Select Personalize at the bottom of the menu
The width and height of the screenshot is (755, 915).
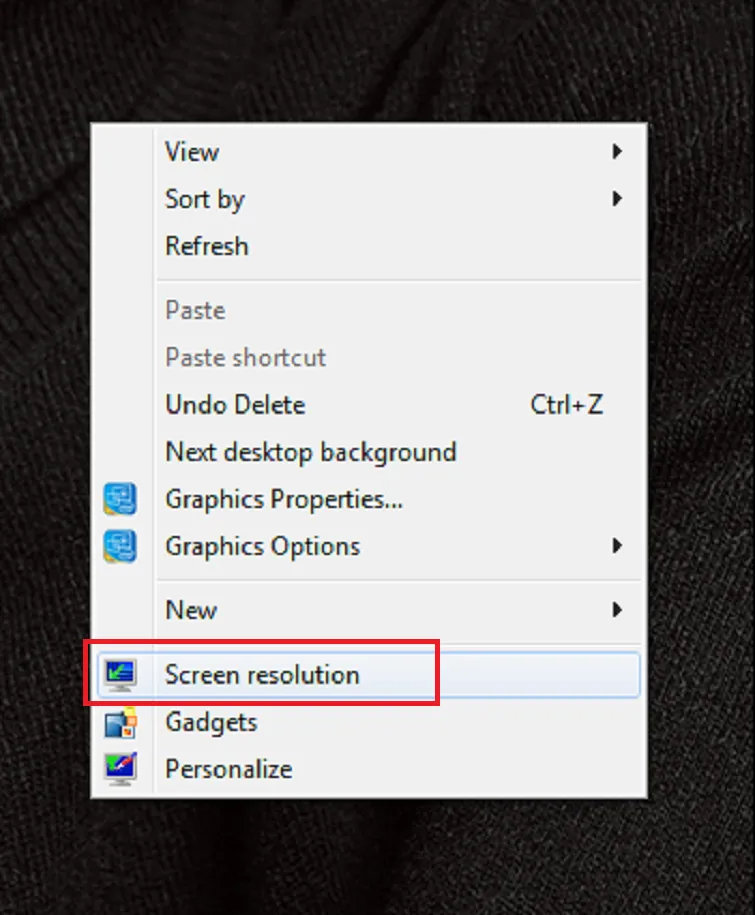[228, 768]
